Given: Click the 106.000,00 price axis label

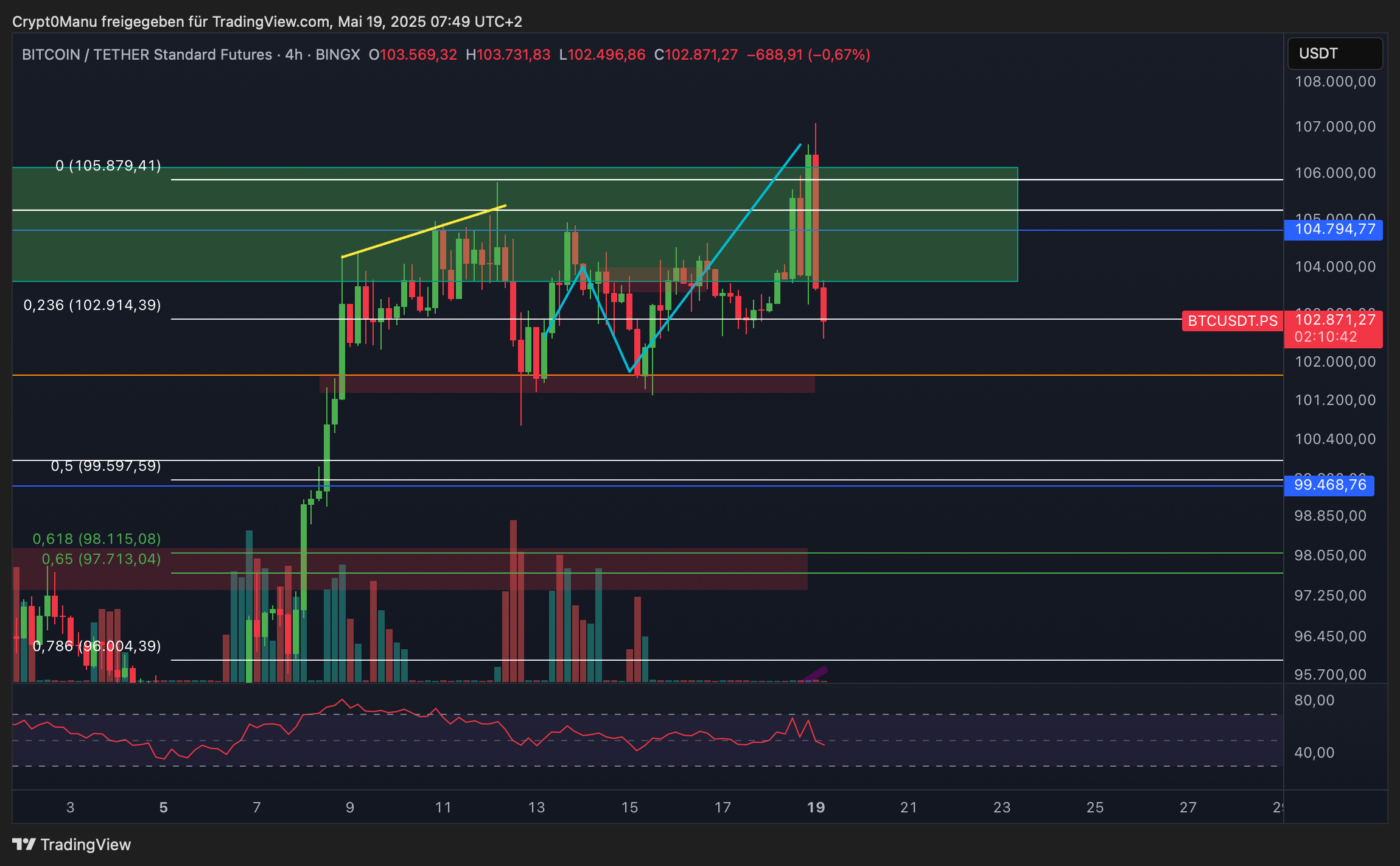Looking at the screenshot, I should point(1335,173).
